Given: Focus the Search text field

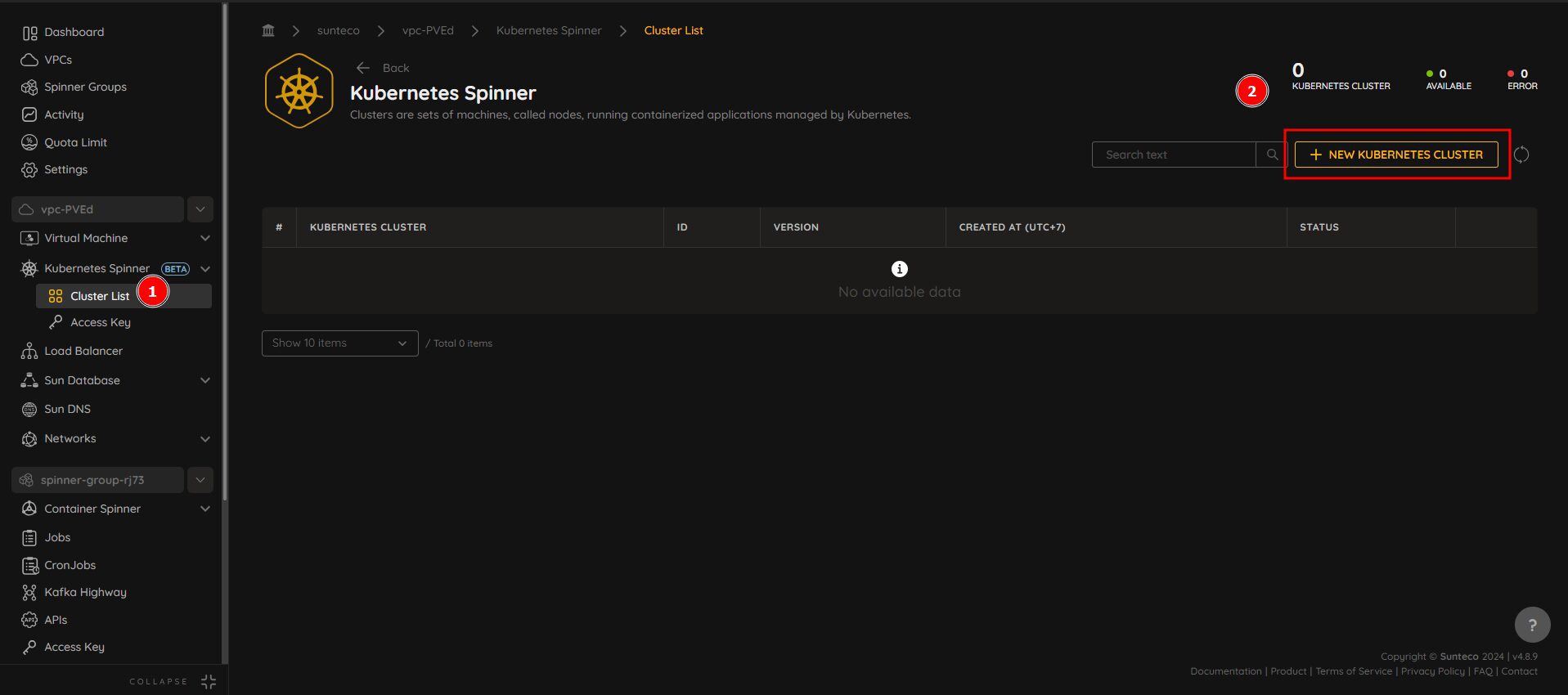Looking at the screenshot, I should point(1174,155).
